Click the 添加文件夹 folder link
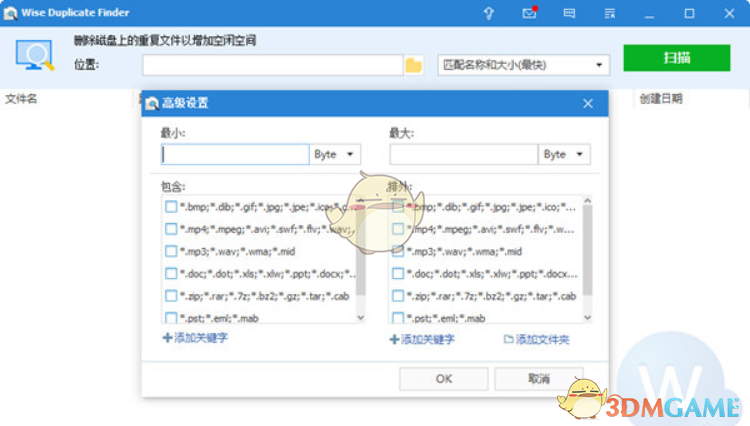This screenshot has height=426, width=750. (x=537, y=340)
